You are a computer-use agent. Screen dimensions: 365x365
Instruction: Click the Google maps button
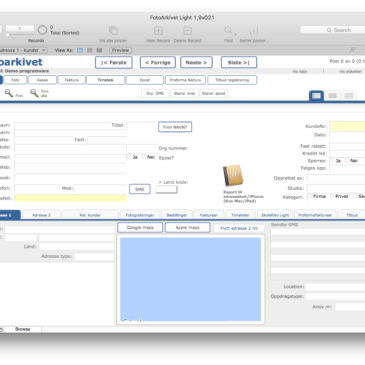[x=140, y=228]
